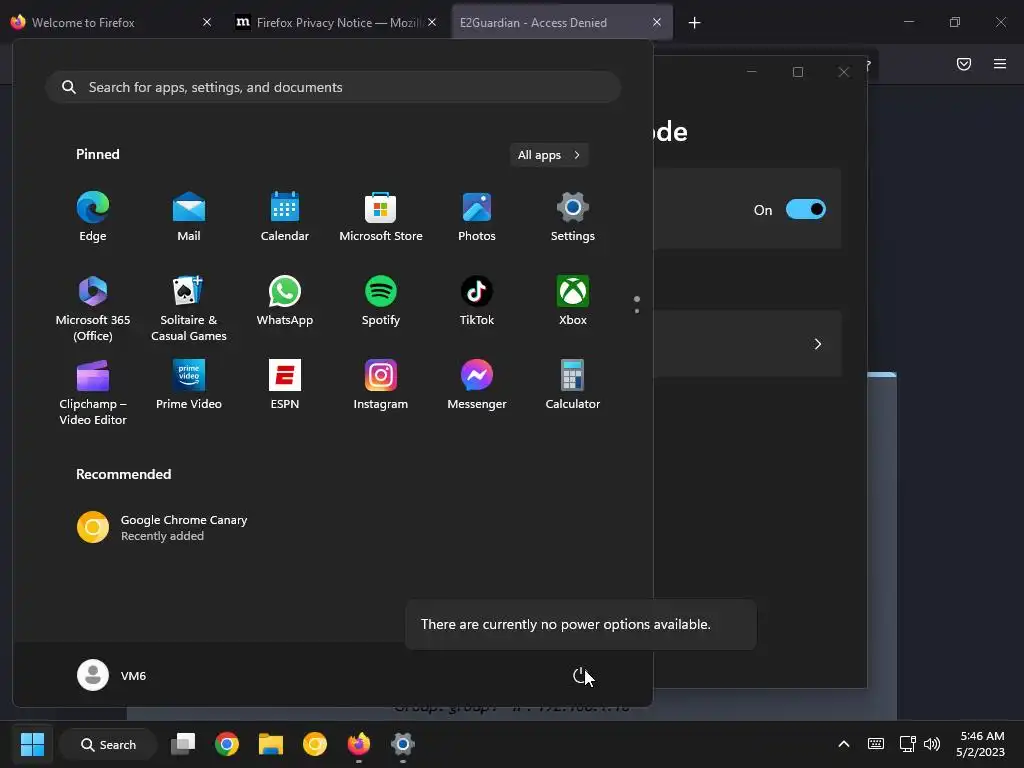This screenshot has height=768, width=1024.
Task: Open the taskbar clock and date
Action: pos(980,744)
